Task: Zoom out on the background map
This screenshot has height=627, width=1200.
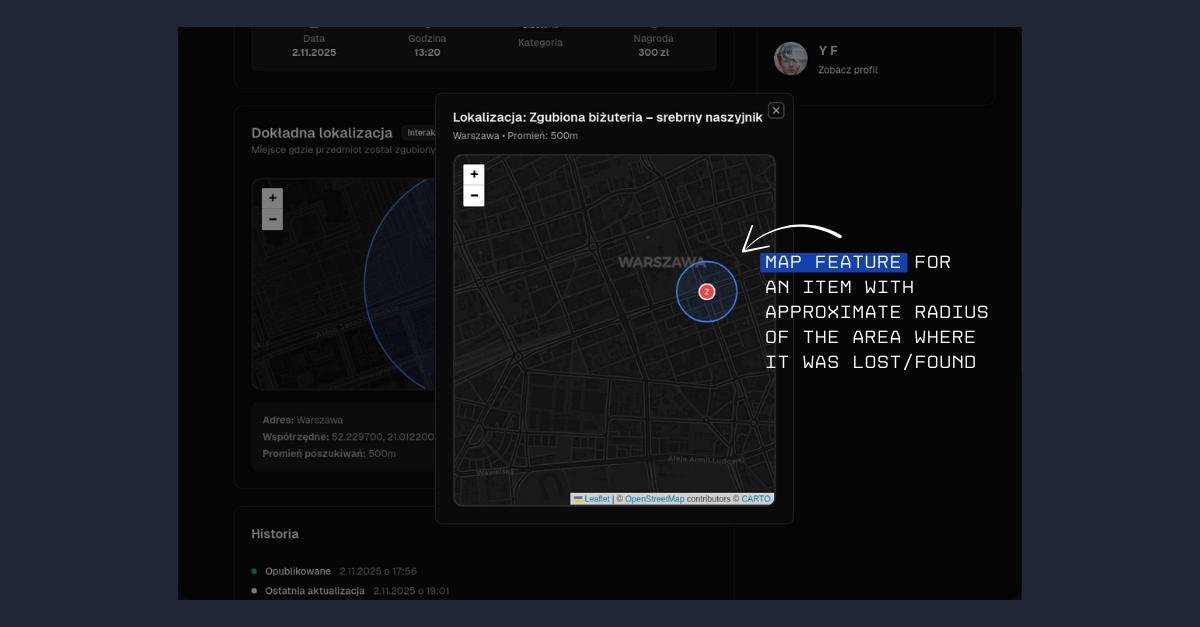Action: pos(272,219)
